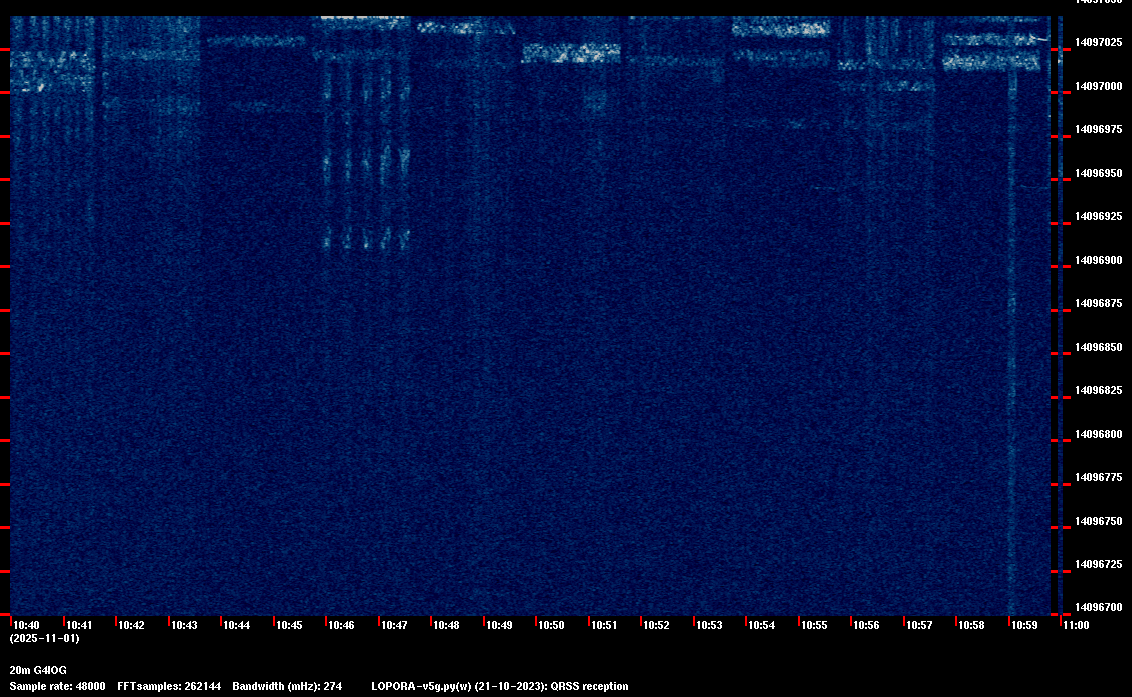Click the 10:43 time label
The image size is (1132, 697).
184,625
